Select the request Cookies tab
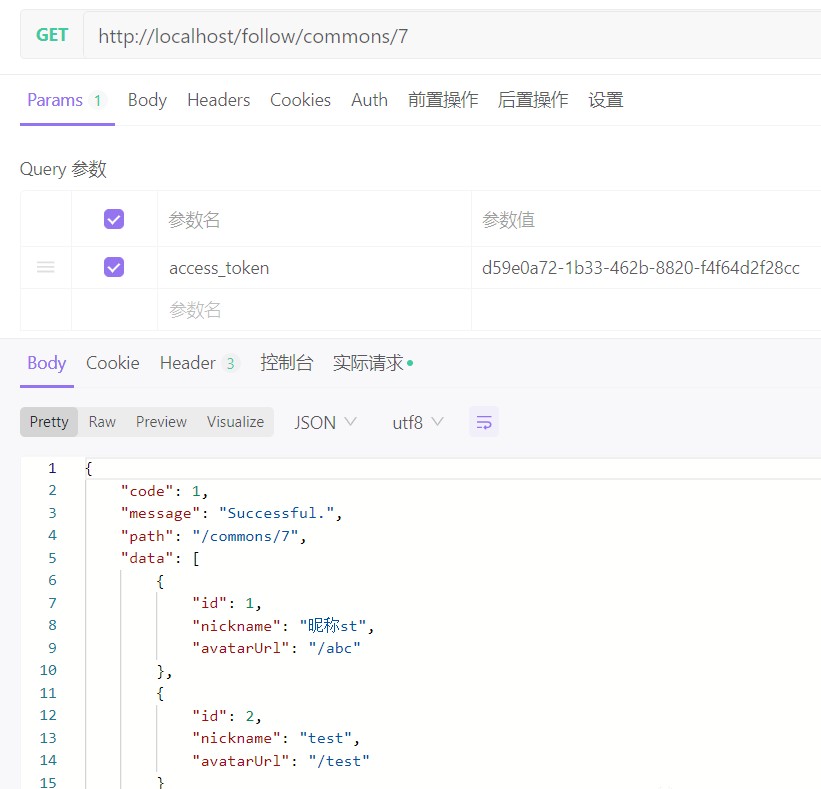Image resolution: width=821 pixels, height=789 pixels. (x=300, y=100)
